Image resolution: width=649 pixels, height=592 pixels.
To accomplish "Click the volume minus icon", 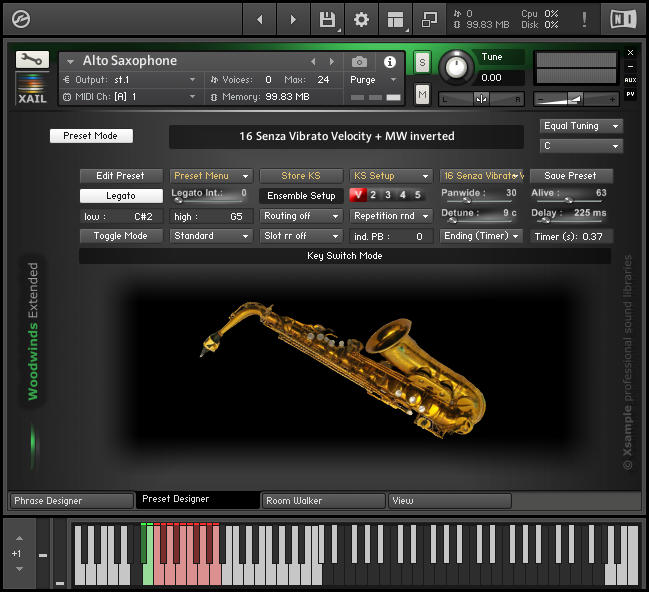I will click(539, 99).
